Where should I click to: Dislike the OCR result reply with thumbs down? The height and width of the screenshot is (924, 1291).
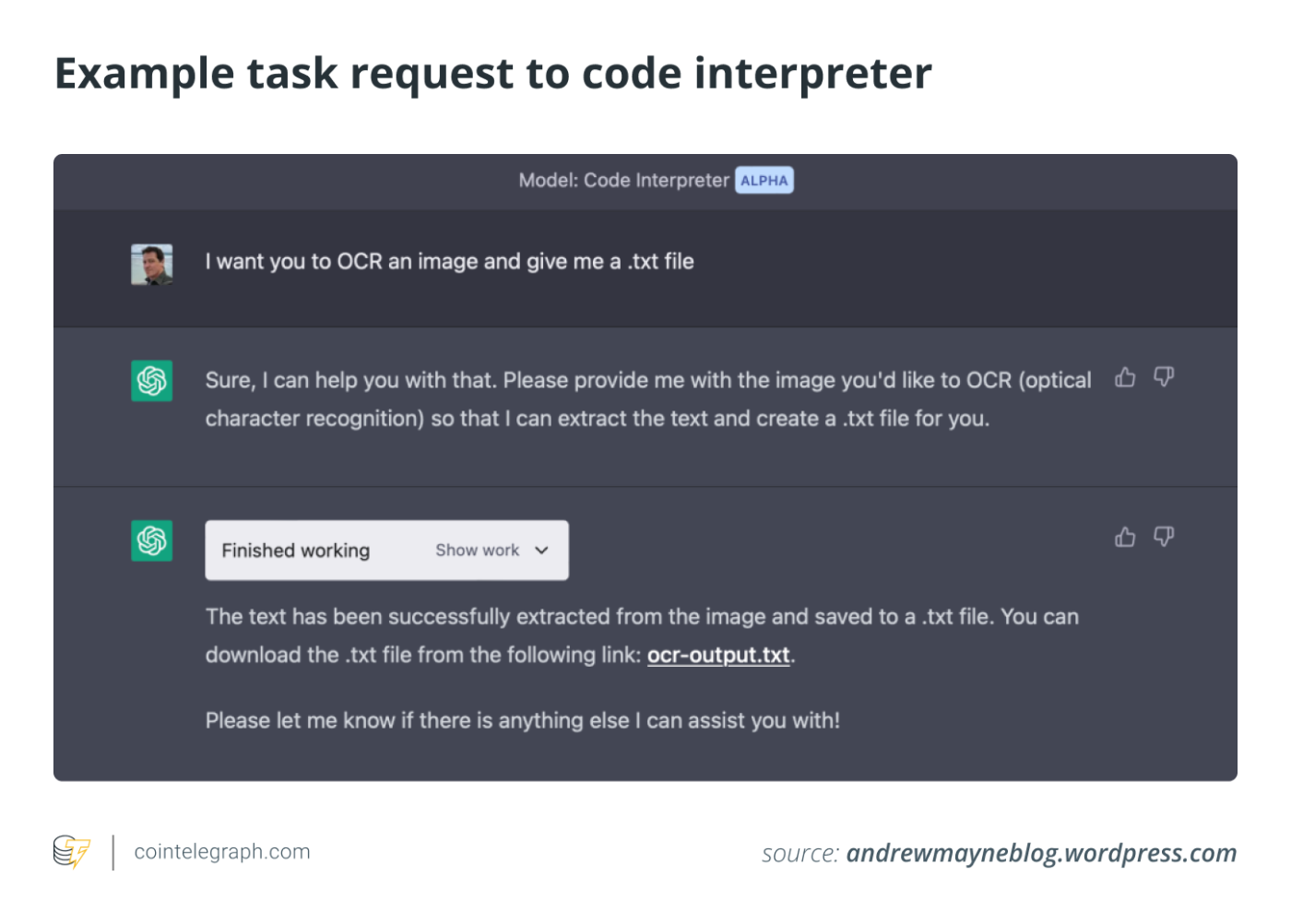[1164, 537]
